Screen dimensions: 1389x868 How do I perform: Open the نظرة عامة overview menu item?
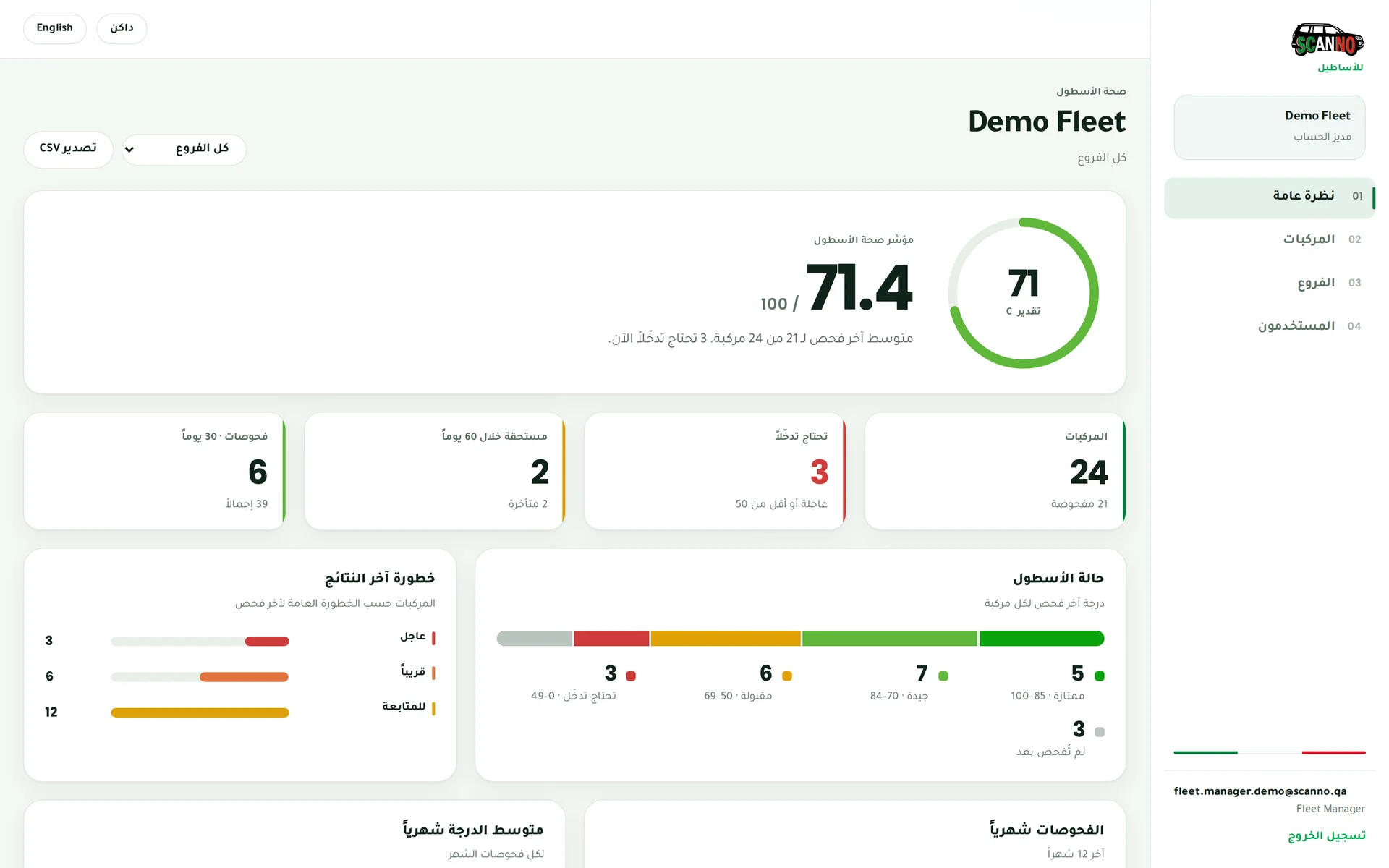pos(1269,197)
